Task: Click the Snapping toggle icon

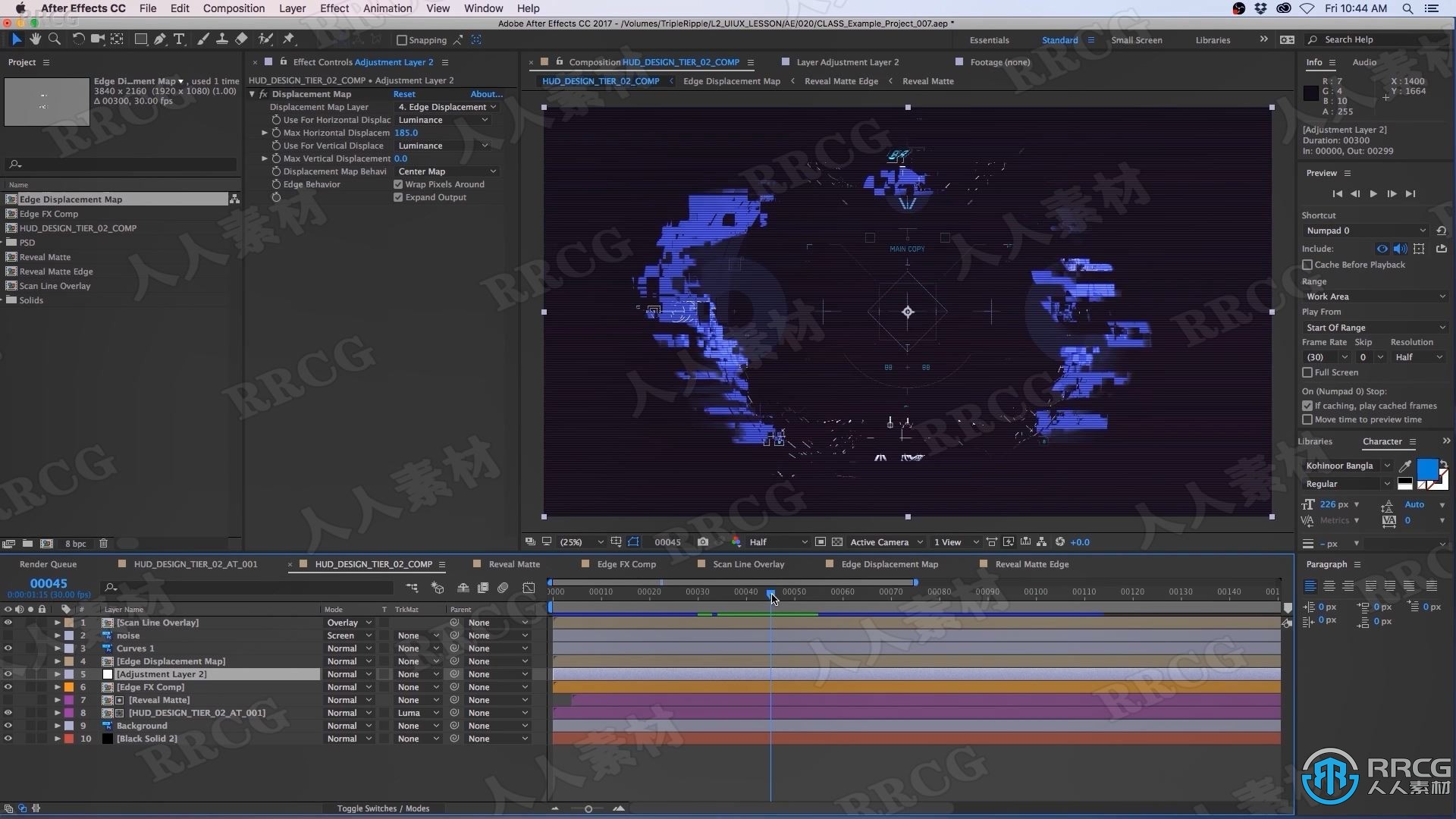Action: pos(401,39)
